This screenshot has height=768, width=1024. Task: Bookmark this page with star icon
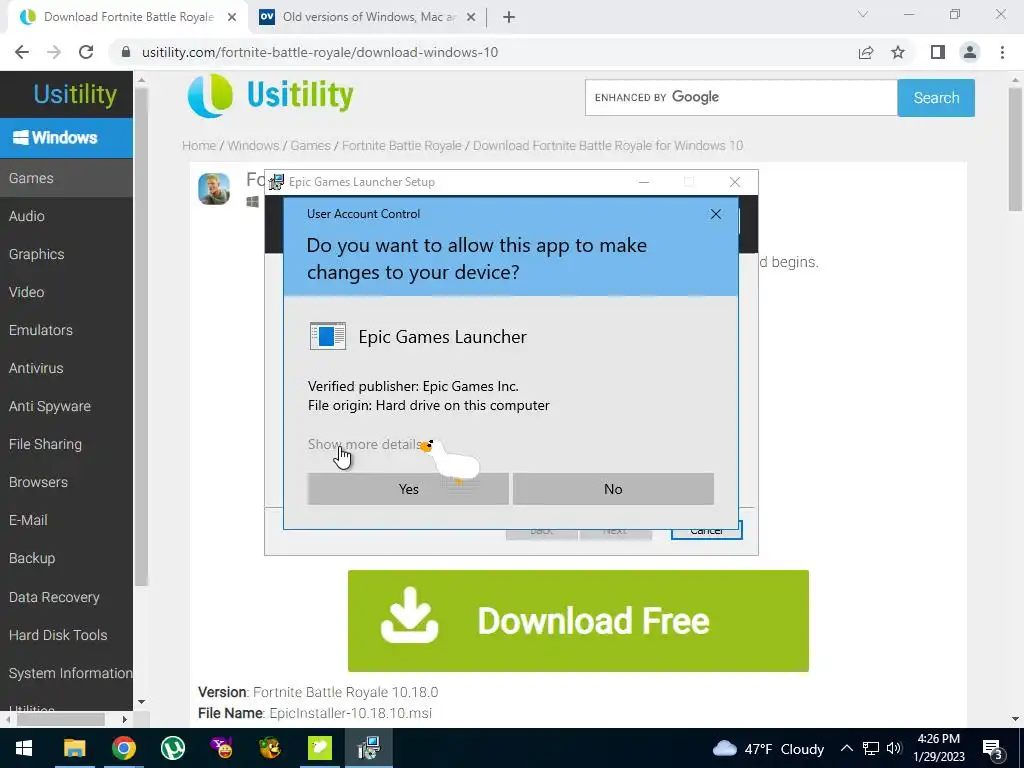[x=898, y=52]
